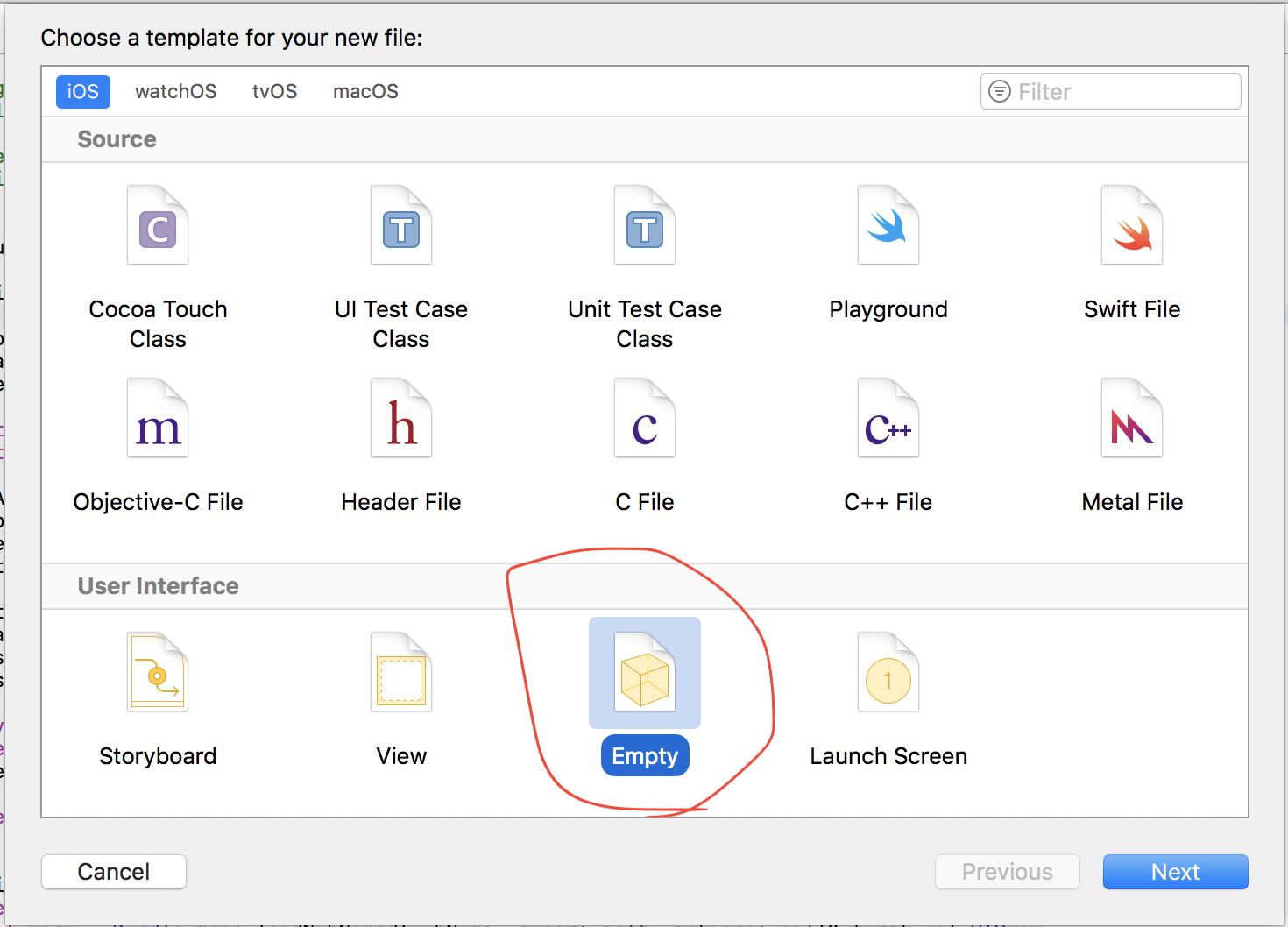The image size is (1288, 927).
Task: Choose the Swift File template icon
Action: click(1132, 226)
